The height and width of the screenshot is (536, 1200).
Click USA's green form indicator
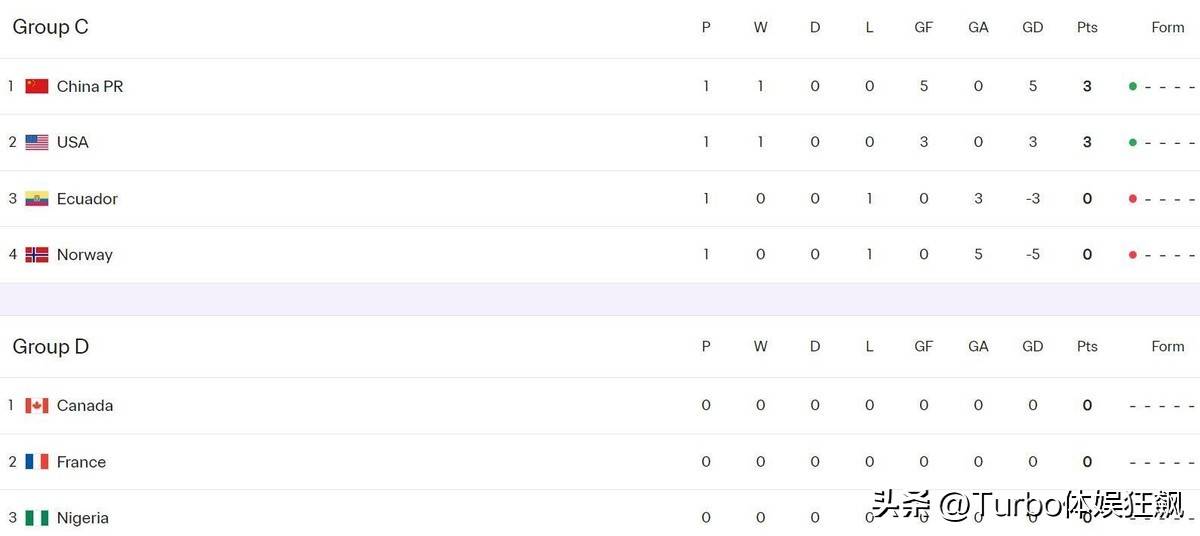1132,142
